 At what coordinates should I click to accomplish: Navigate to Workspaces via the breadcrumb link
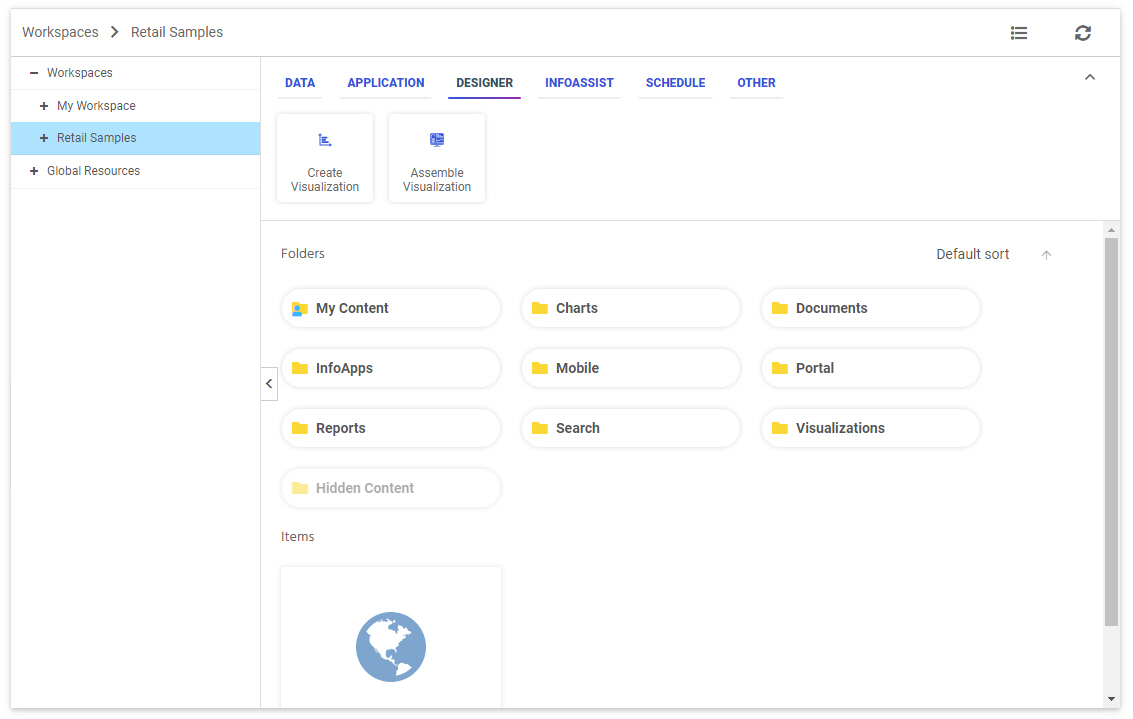point(60,32)
